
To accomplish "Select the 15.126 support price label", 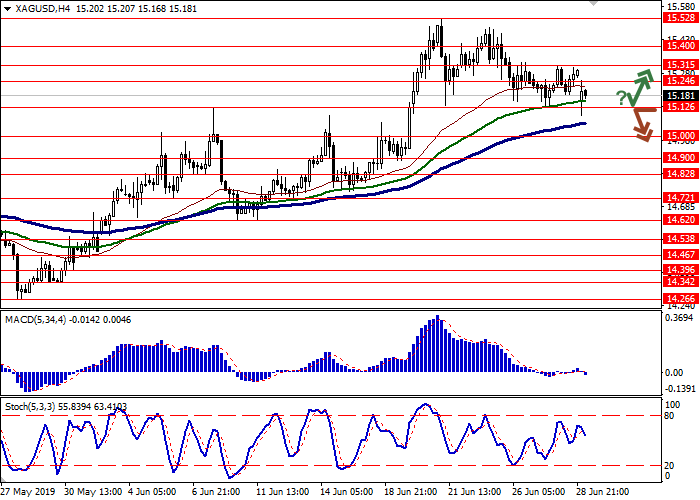I will pos(680,107).
